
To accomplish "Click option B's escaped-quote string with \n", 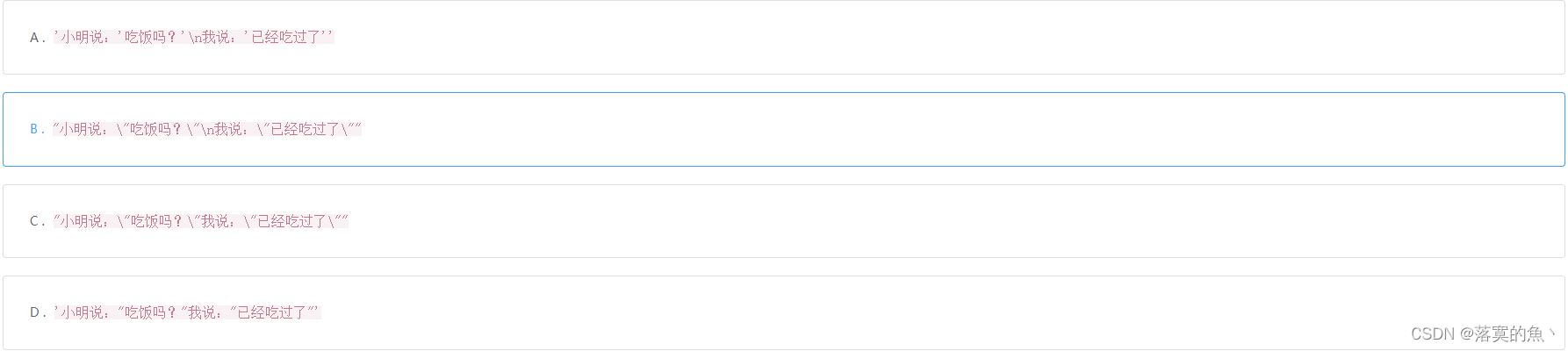I will click(x=207, y=129).
